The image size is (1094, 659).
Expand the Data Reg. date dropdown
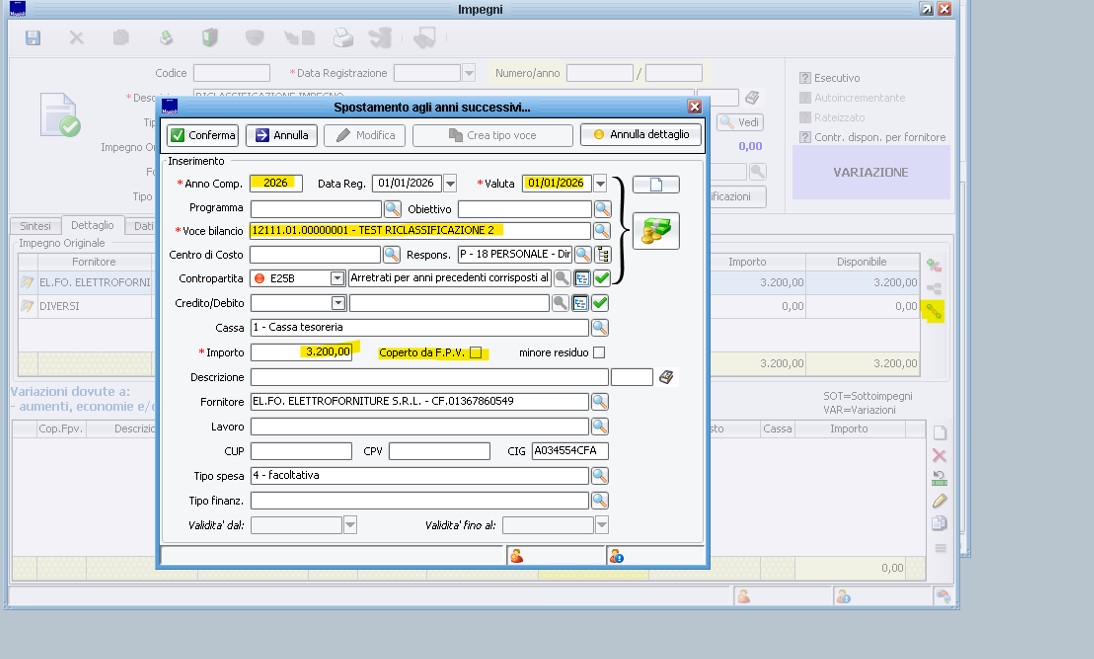pyautogui.click(x=450, y=183)
